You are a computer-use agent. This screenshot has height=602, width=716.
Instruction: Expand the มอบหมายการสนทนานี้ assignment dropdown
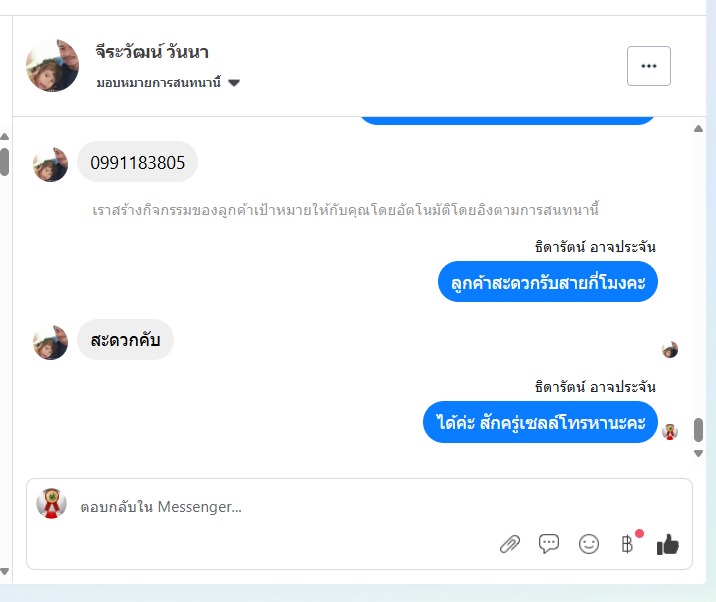[168, 83]
